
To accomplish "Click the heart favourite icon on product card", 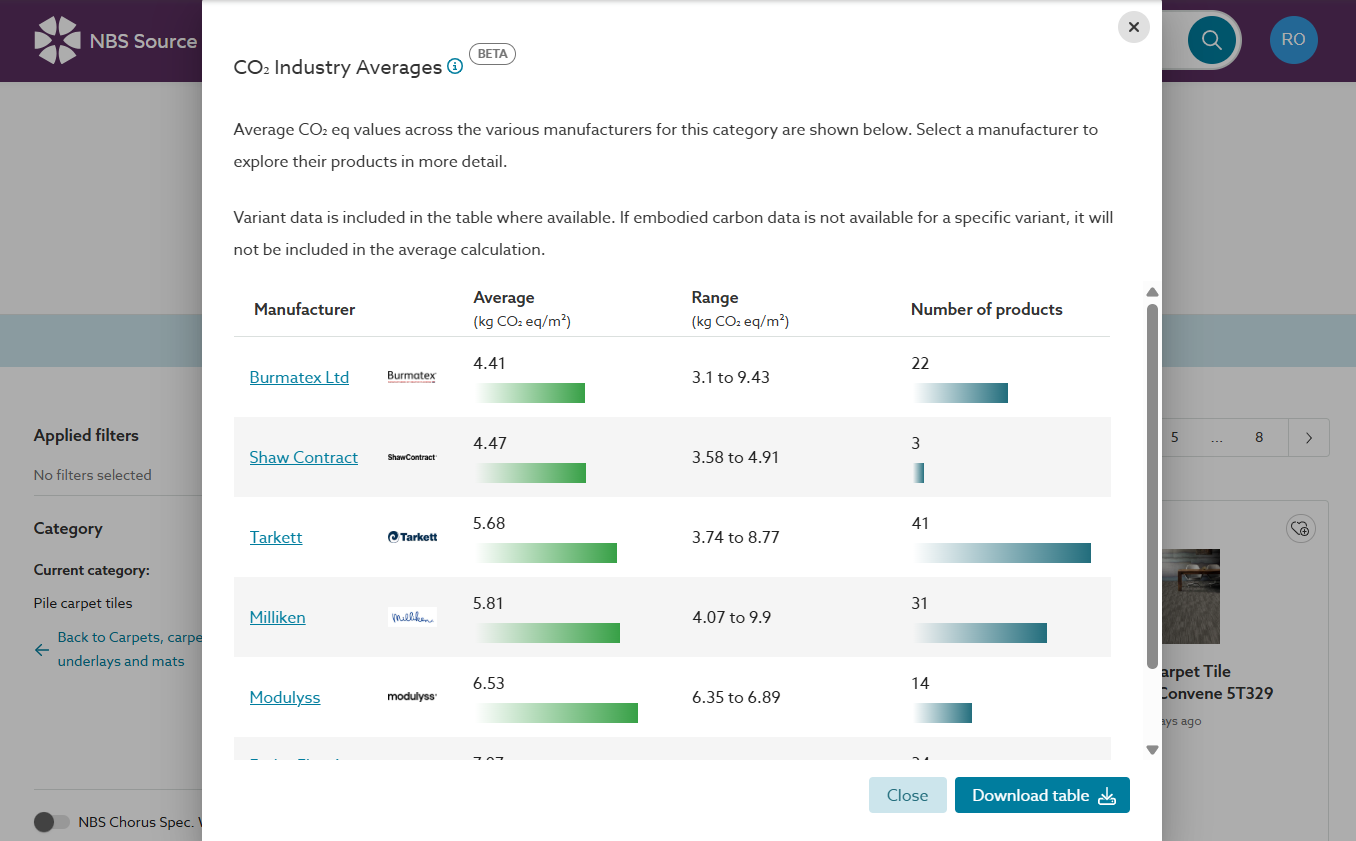I will (x=1300, y=529).
